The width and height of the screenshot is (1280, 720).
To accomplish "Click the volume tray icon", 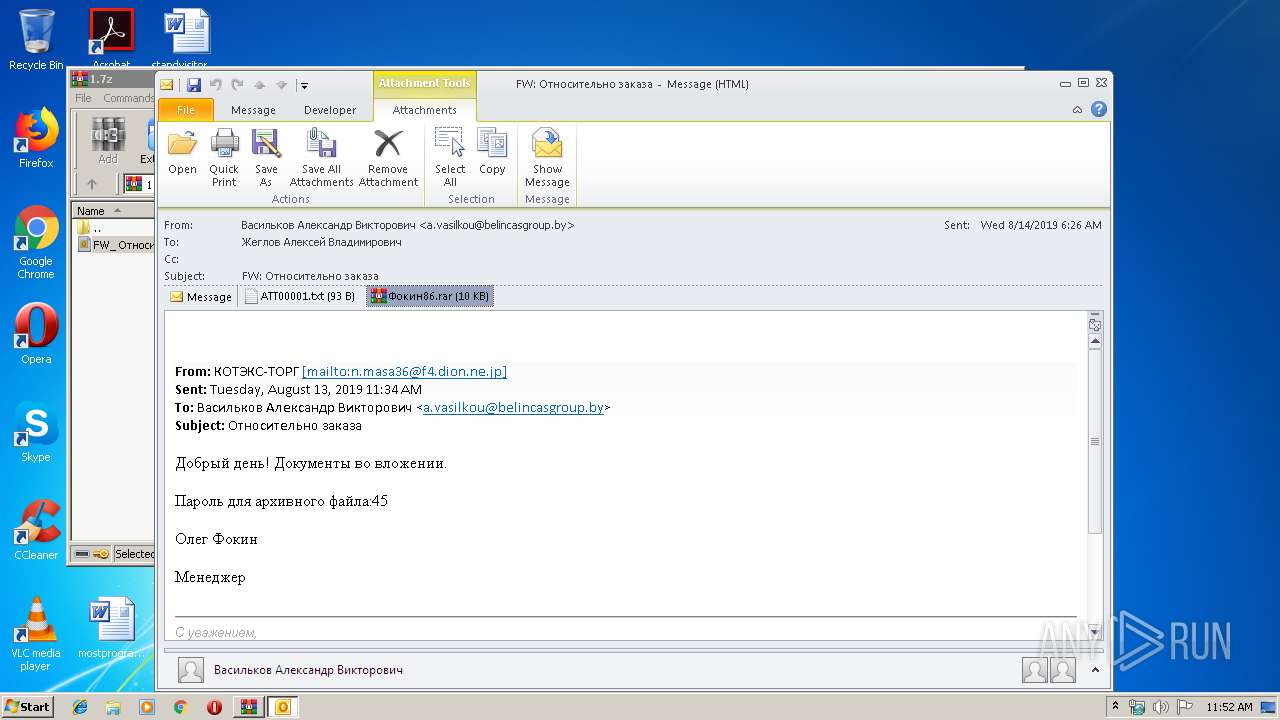I will [1159, 707].
